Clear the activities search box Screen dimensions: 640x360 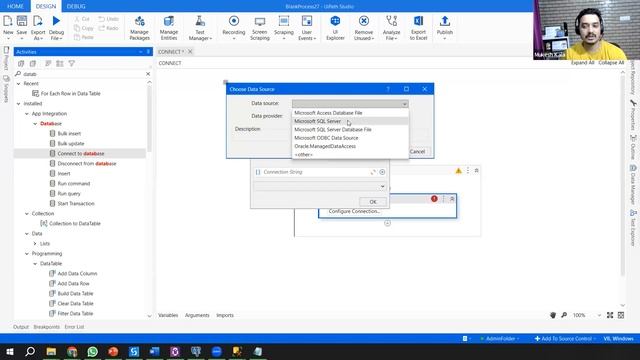[148, 74]
